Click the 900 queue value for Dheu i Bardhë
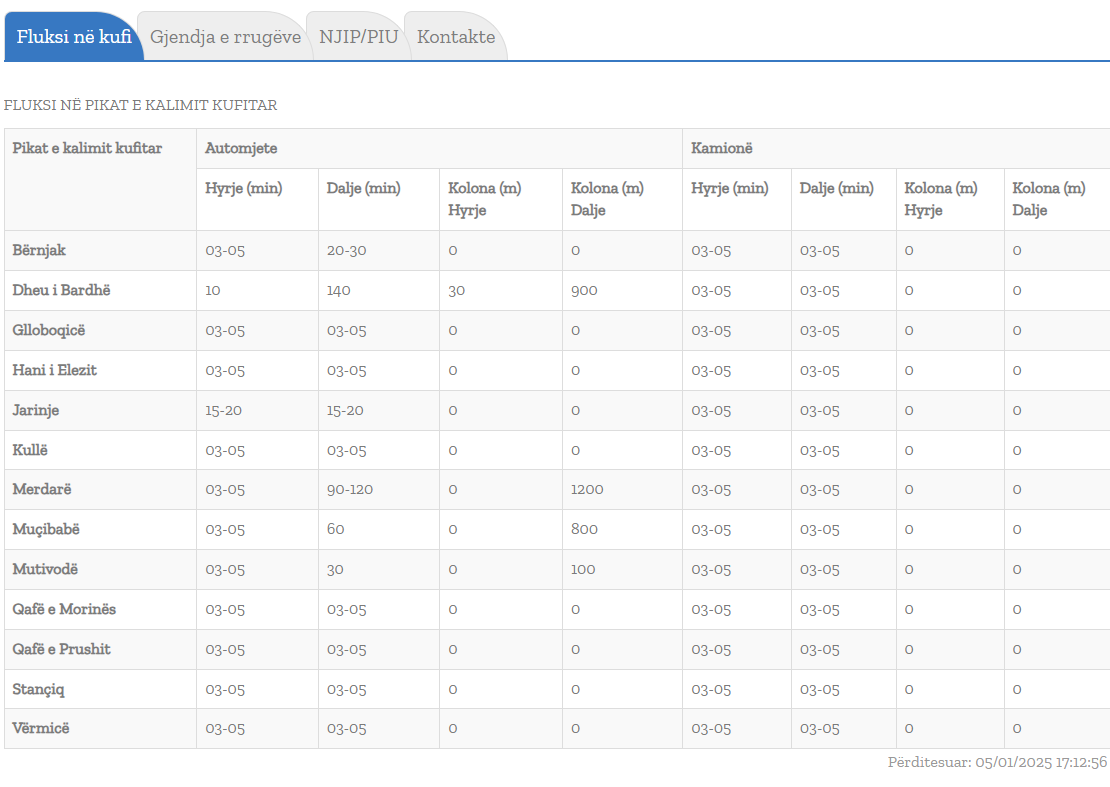This screenshot has width=1110, height=787. pos(584,291)
